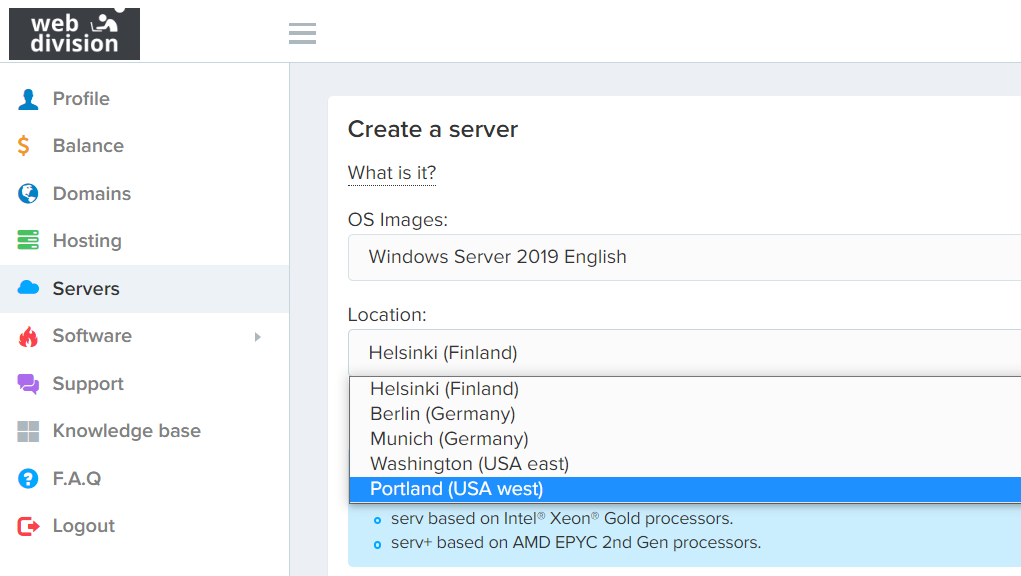Select Munich (Germany) in the list

point(449,439)
